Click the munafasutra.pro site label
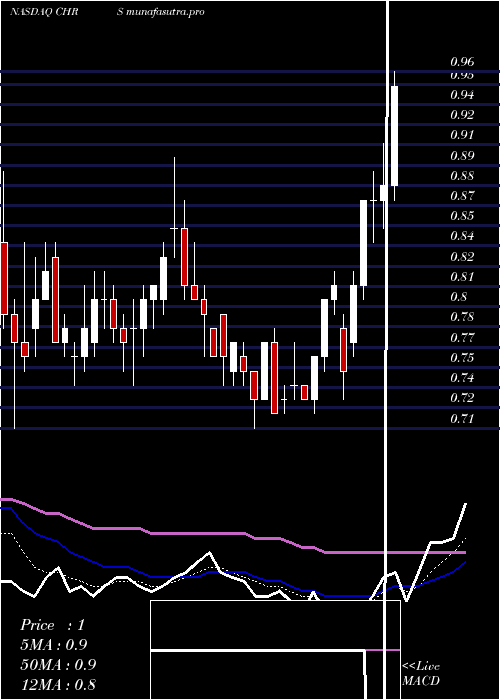 [165, 12]
